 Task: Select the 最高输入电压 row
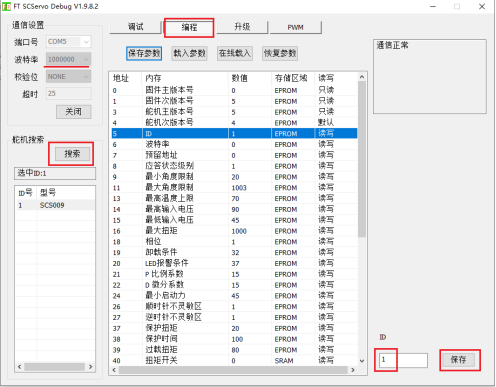[234, 209]
